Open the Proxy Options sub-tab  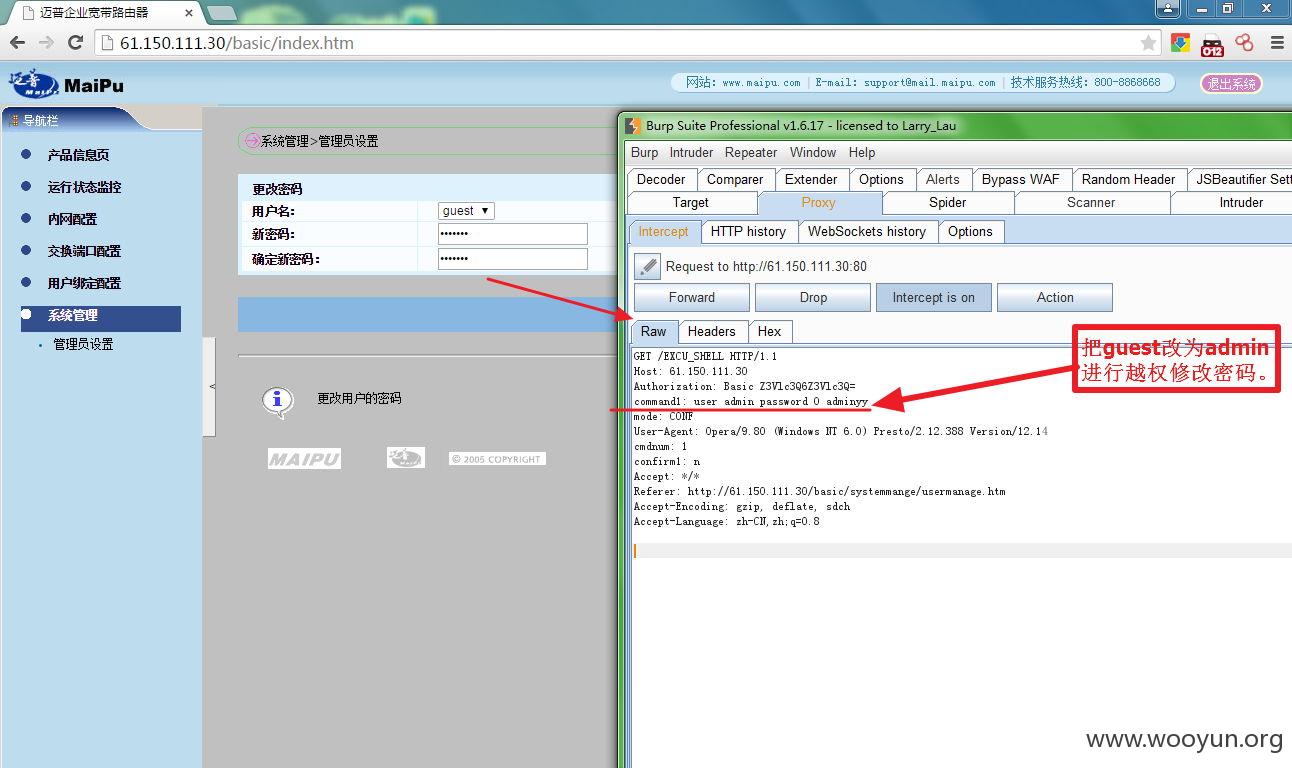pos(970,232)
